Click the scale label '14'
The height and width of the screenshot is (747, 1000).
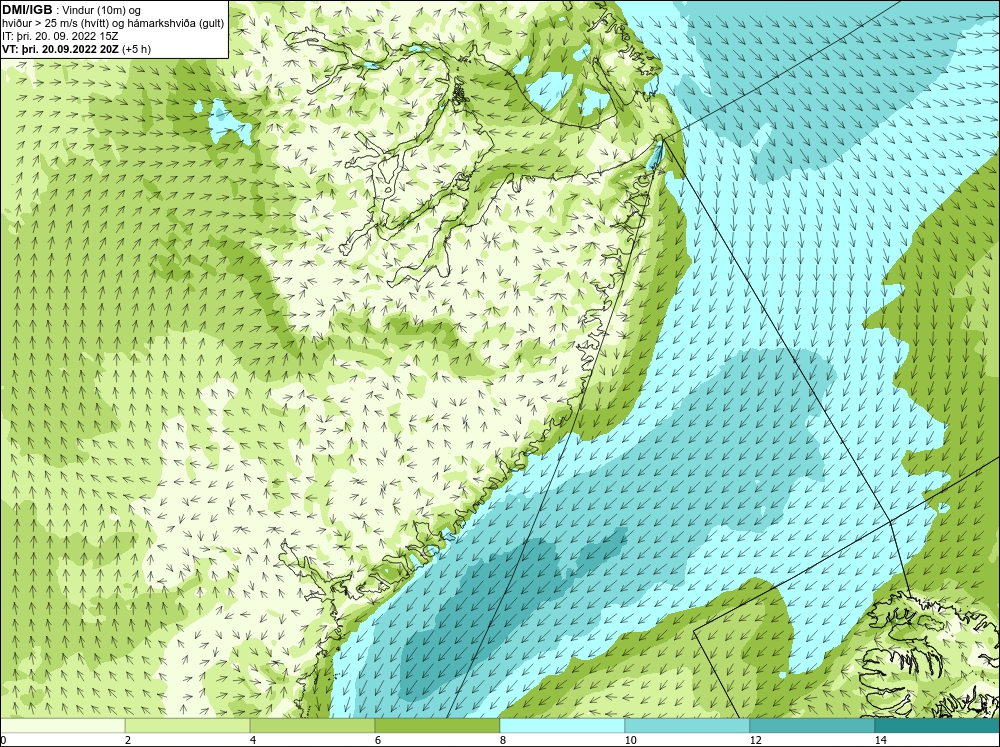pyautogui.click(x=881, y=740)
